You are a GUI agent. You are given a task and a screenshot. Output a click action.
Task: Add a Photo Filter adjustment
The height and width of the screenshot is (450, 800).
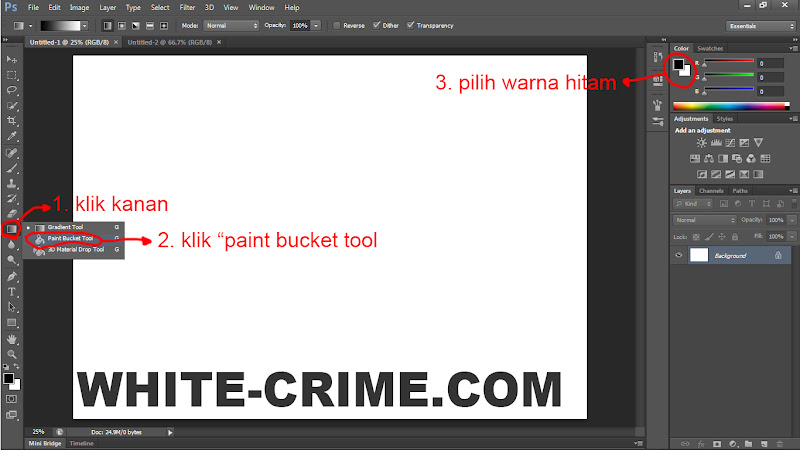pos(737,159)
